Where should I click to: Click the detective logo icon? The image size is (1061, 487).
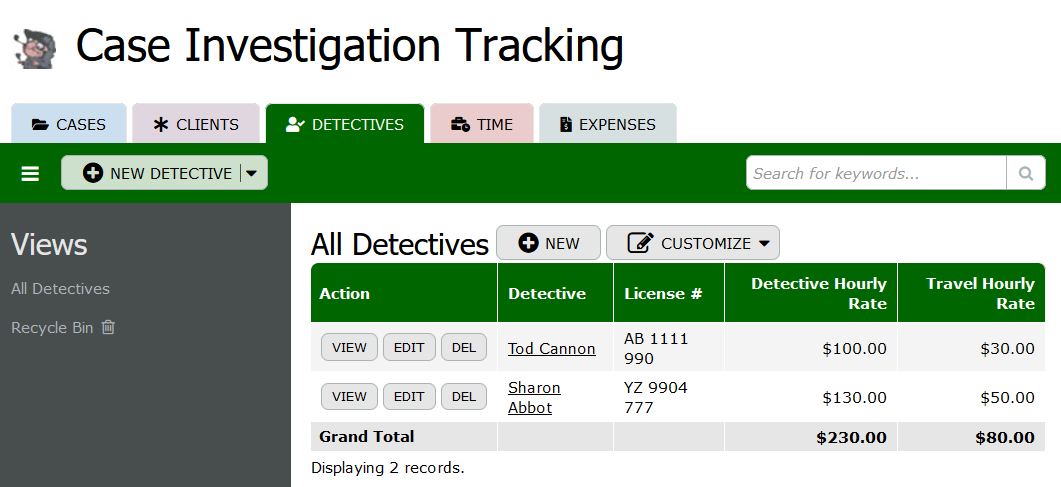tap(34, 48)
